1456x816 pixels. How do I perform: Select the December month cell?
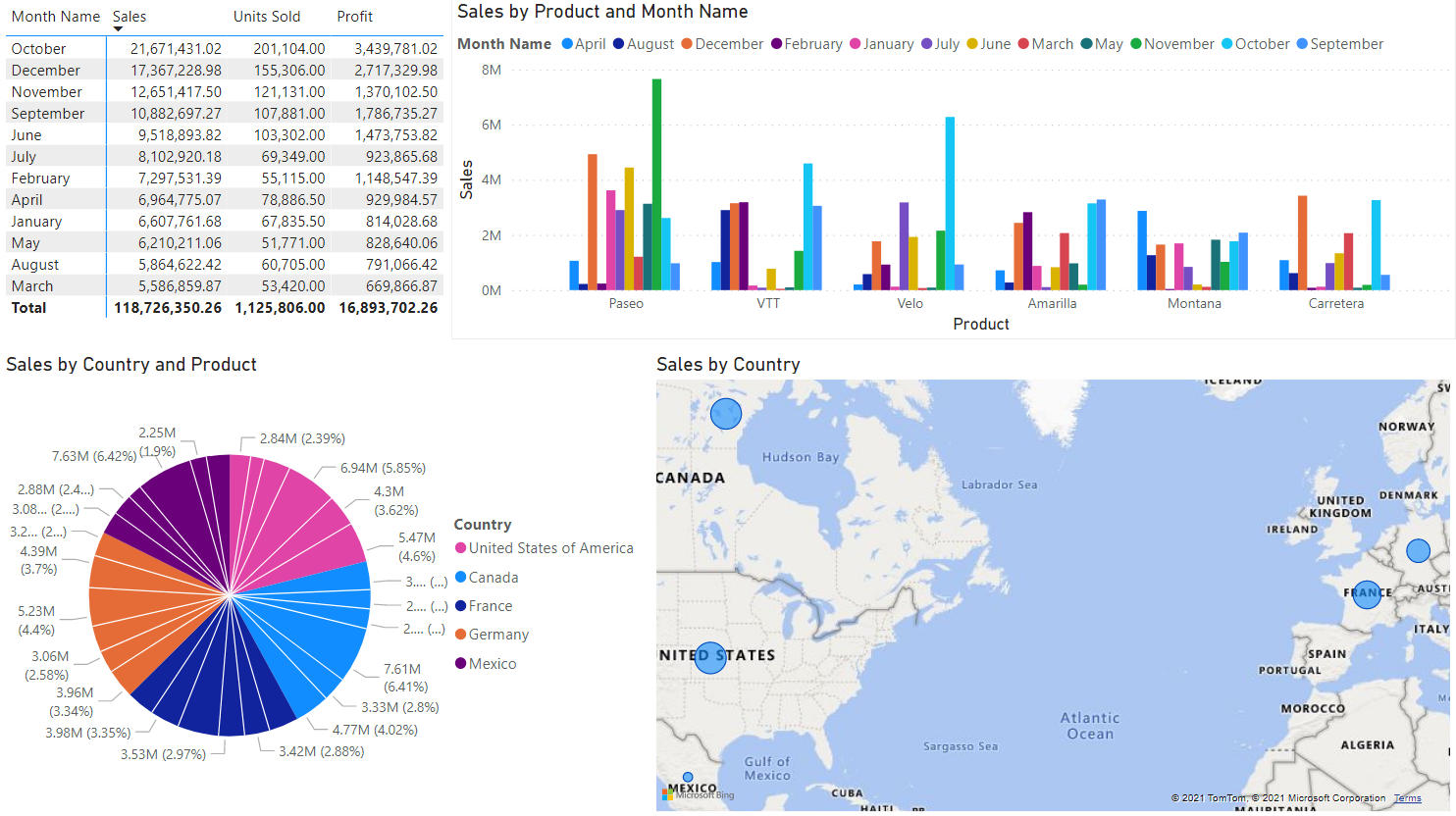tap(46, 71)
